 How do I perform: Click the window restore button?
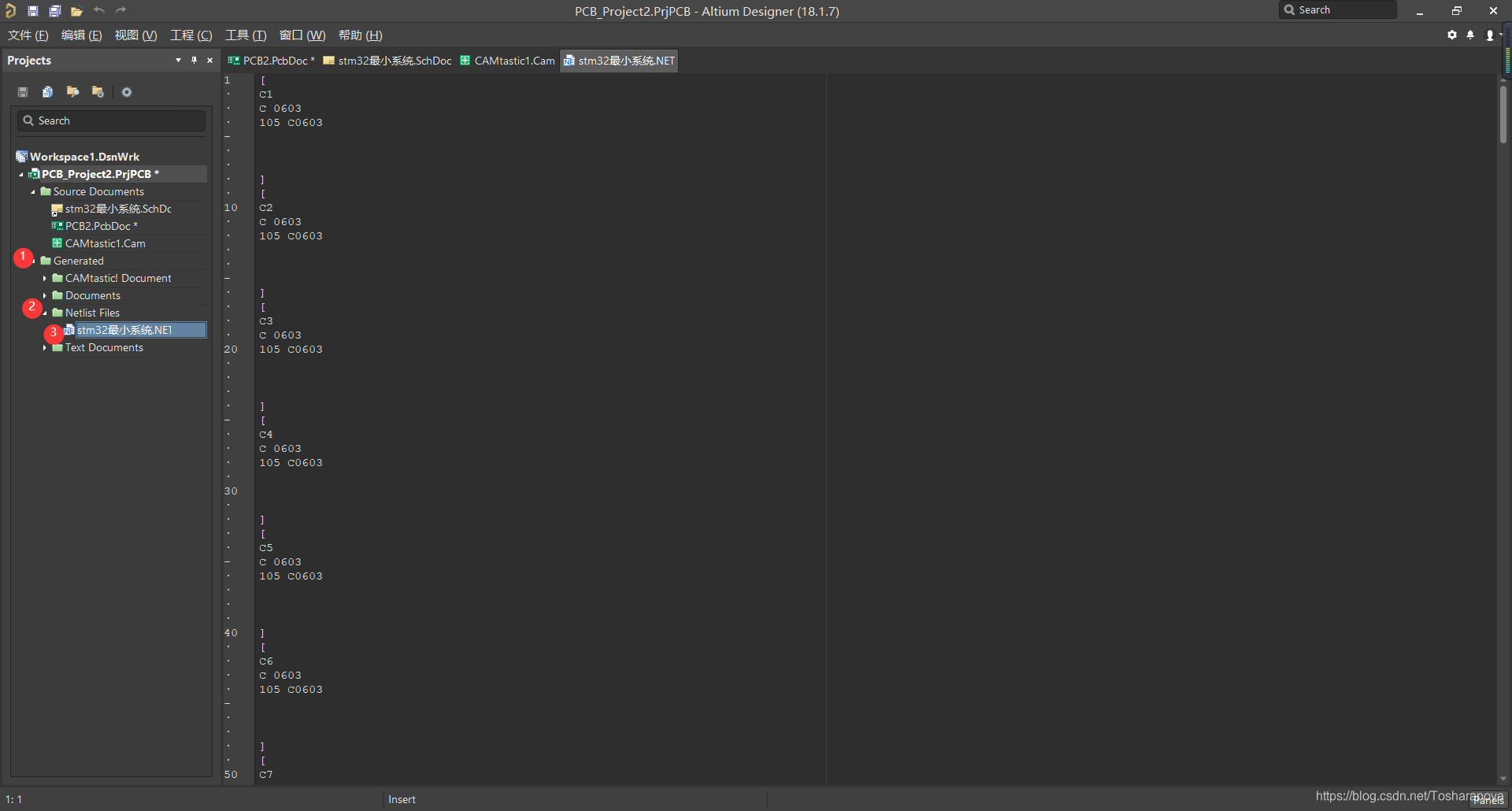pos(1457,11)
